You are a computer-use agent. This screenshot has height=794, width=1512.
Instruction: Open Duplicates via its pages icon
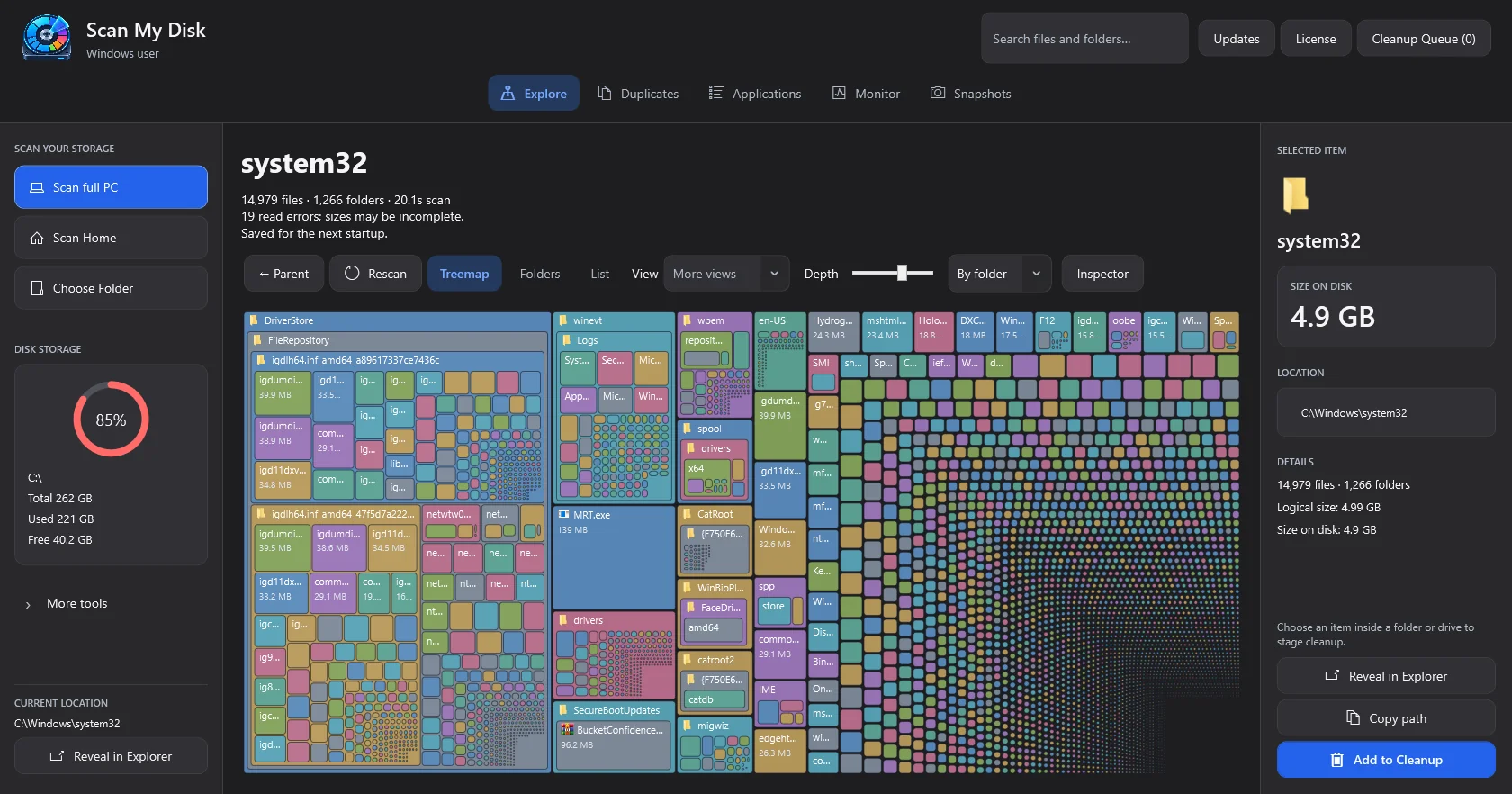605,93
